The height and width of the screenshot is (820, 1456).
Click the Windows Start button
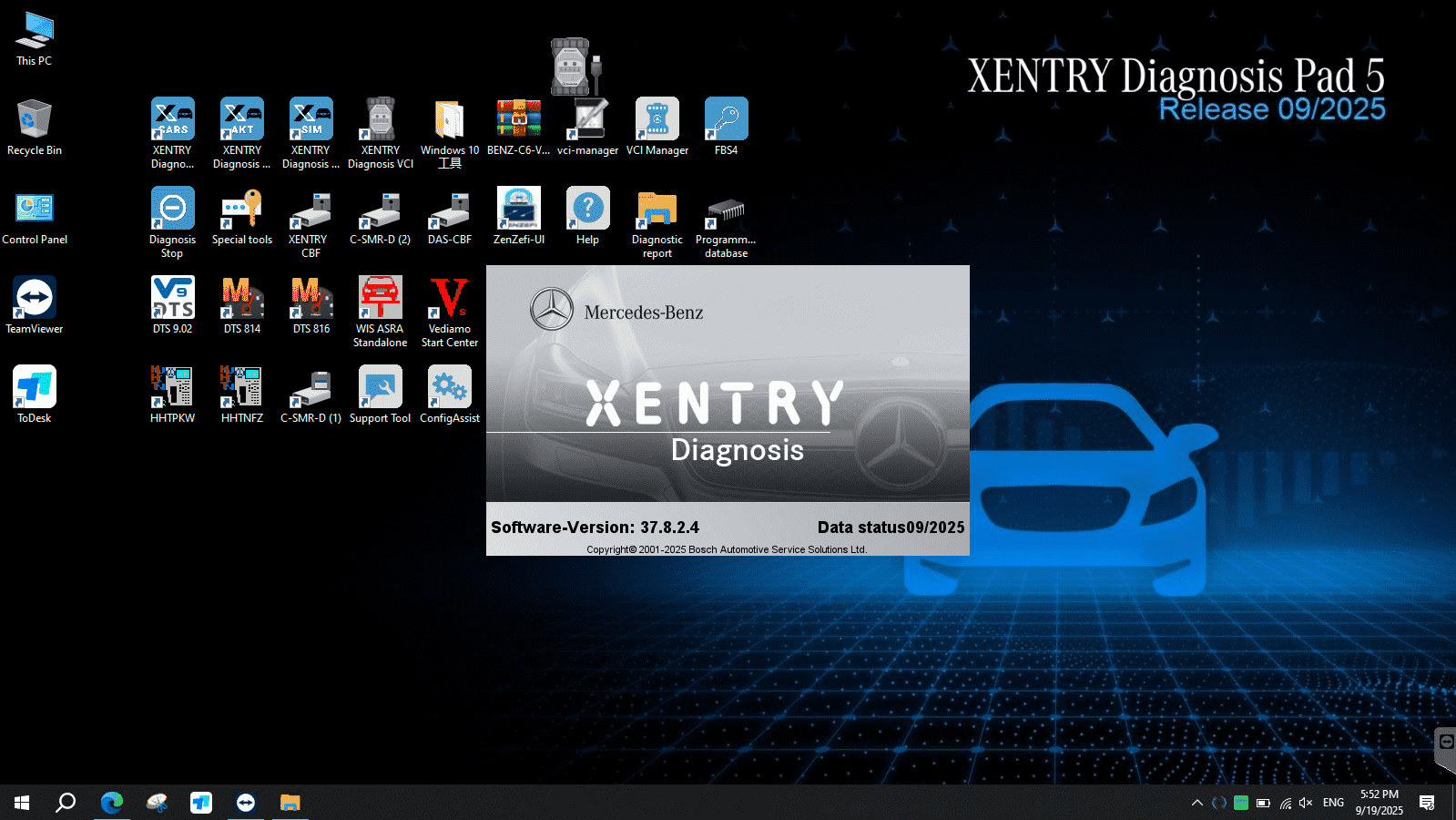pyautogui.click(x=22, y=803)
